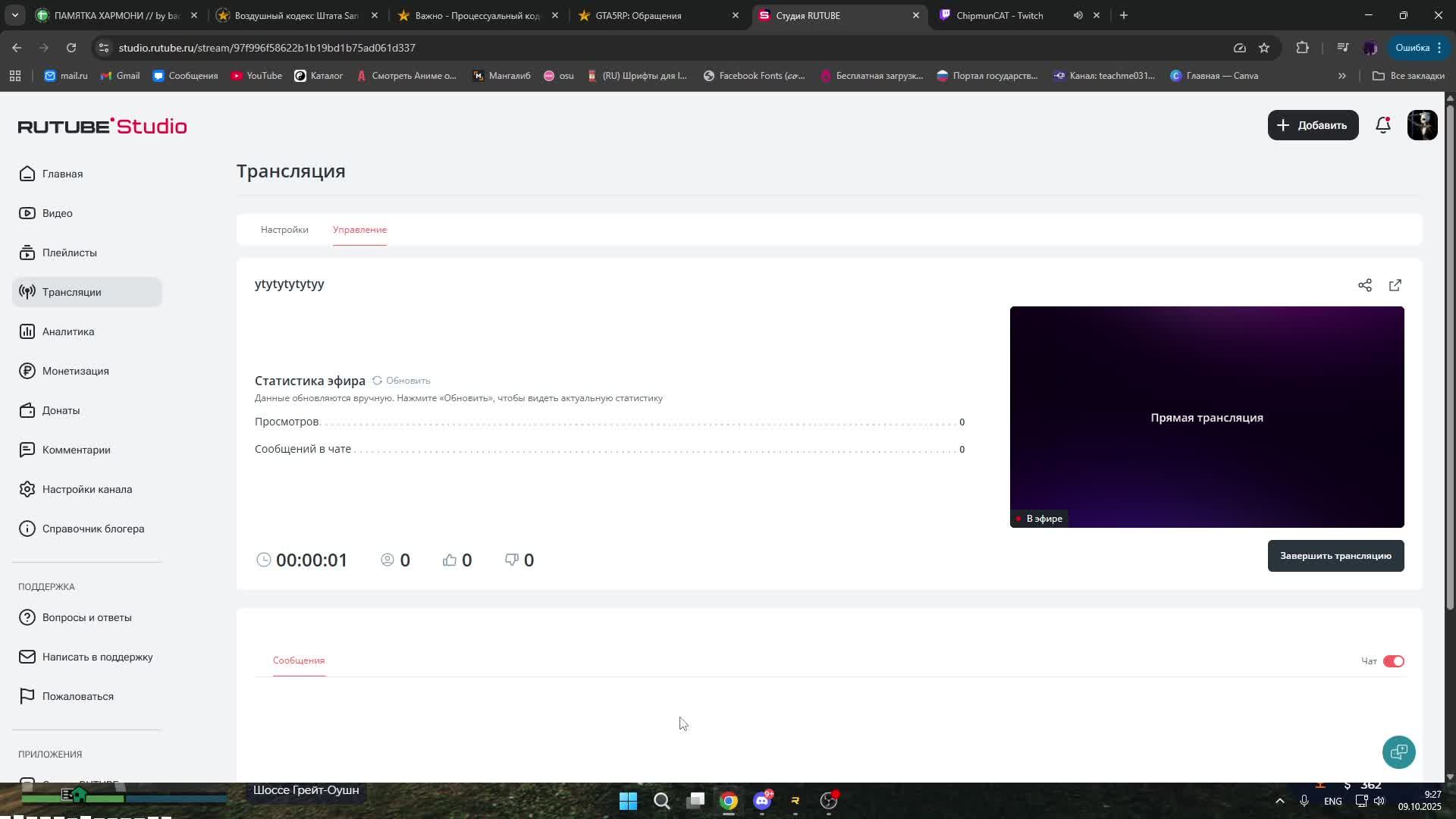Image resolution: width=1456 pixels, height=819 pixels.
Task: Switch to the Настройки tab
Action: 284,230
